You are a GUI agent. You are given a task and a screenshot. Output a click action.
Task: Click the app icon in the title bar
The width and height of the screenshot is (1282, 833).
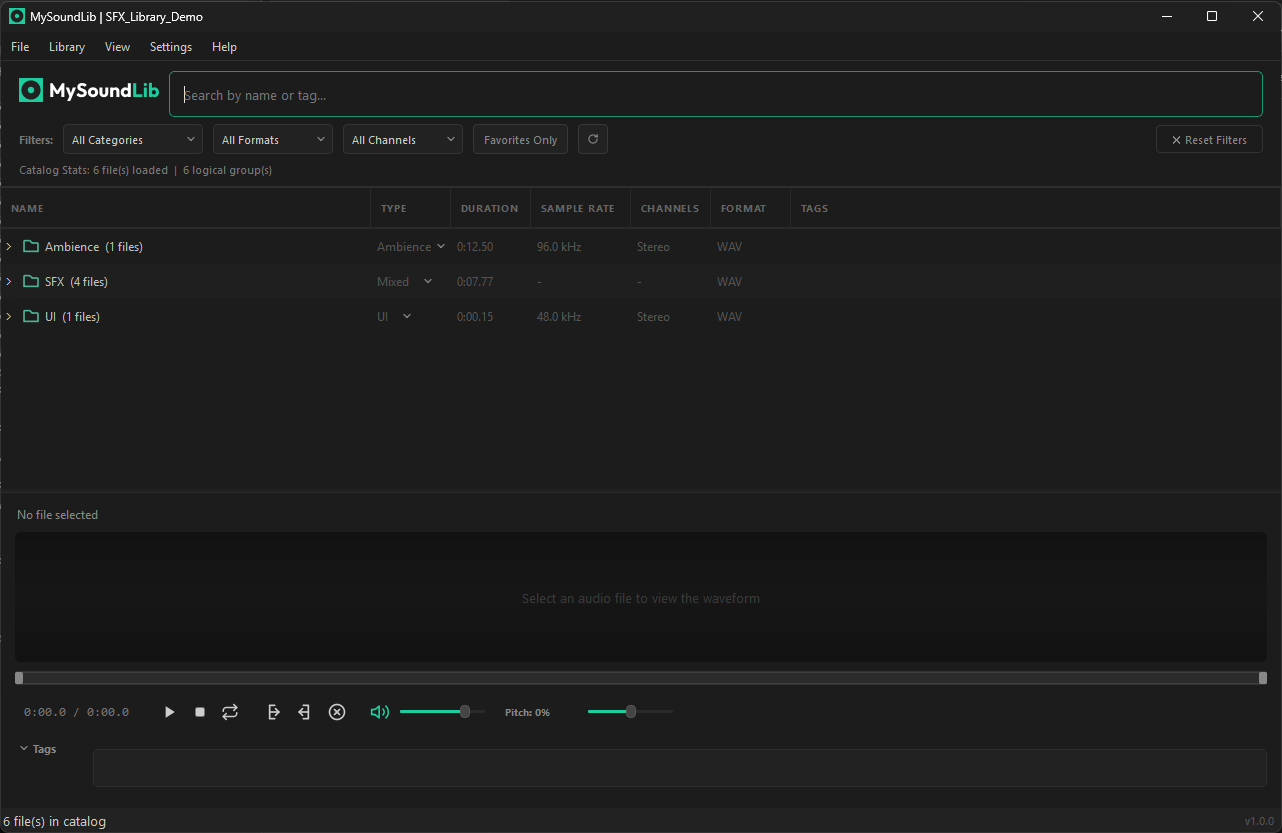click(17, 16)
